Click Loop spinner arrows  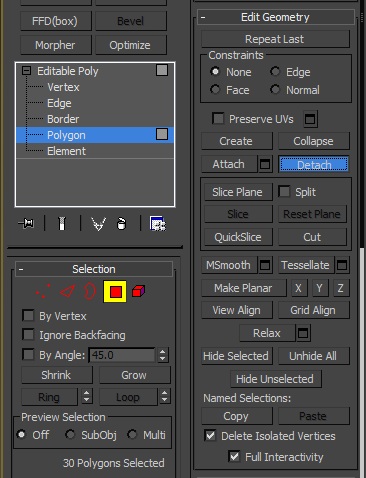click(165, 397)
